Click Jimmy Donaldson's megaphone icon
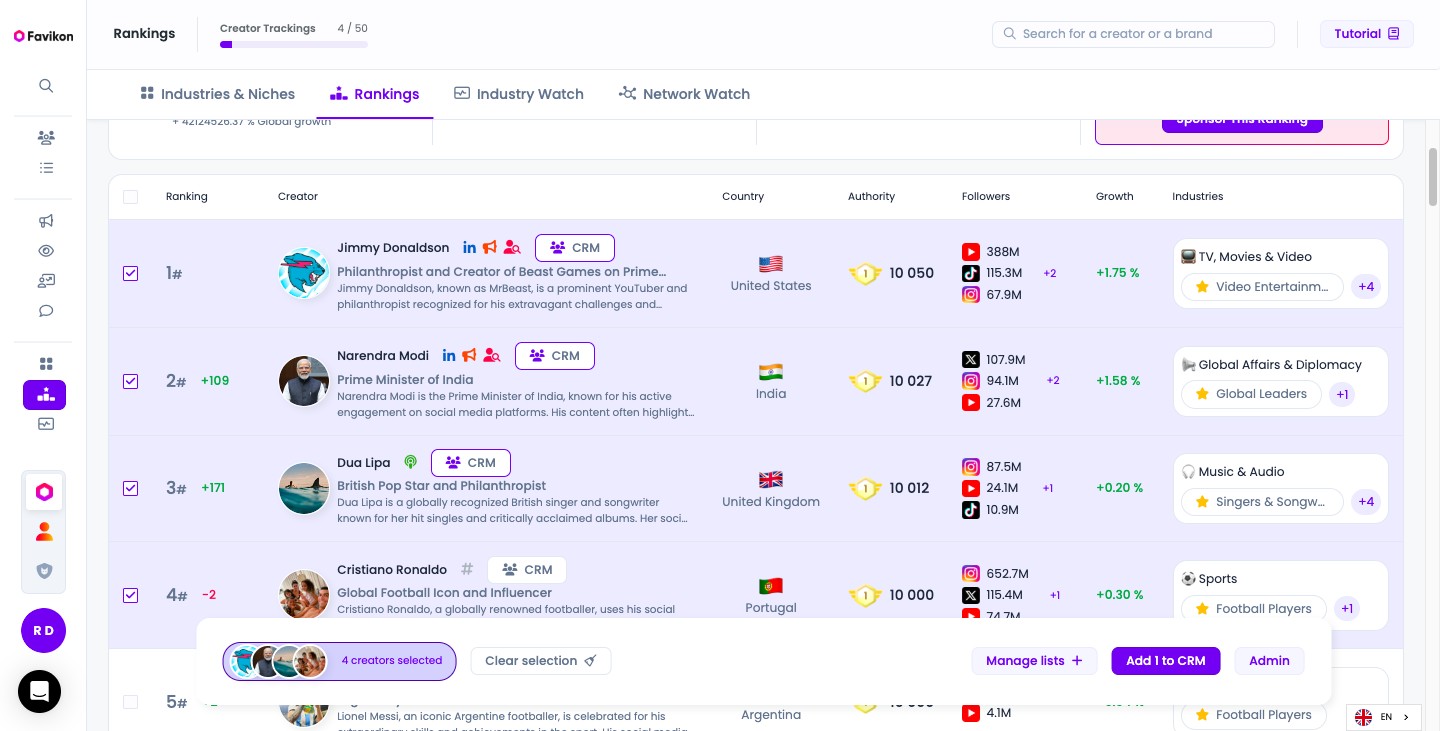 (x=490, y=247)
